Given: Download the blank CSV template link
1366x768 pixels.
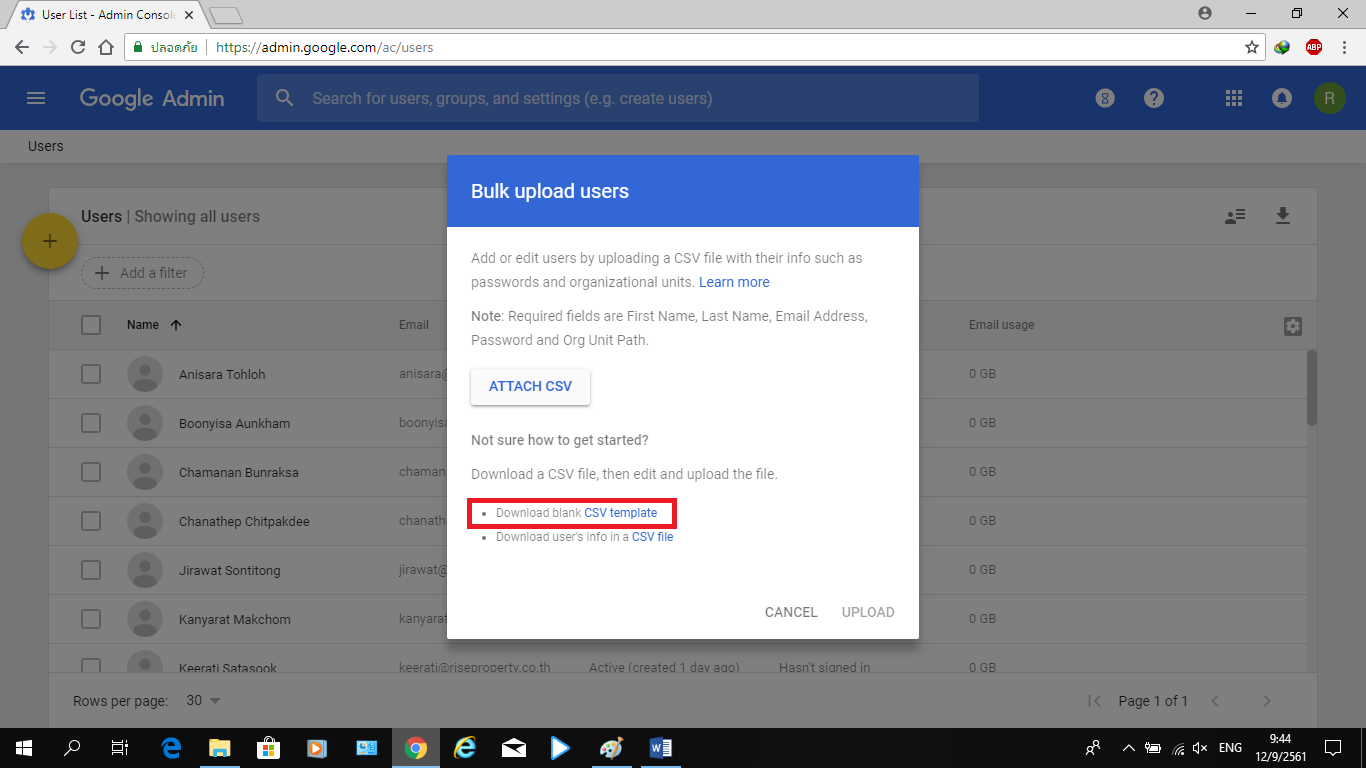Looking at the screenshot, I should 620,513.
